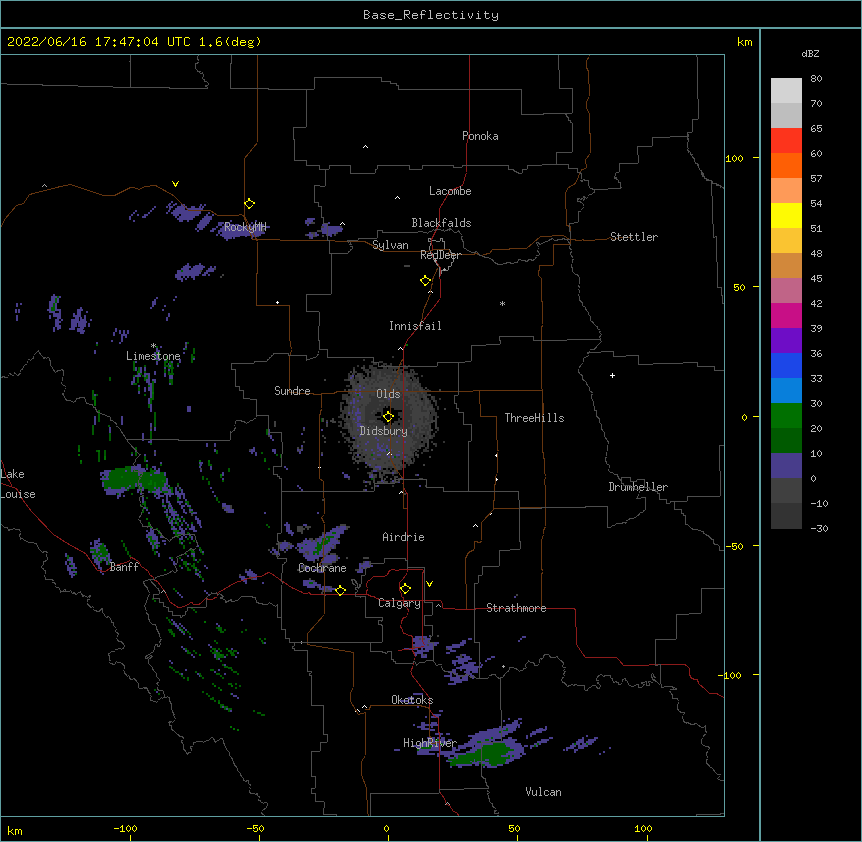Pick the magenta 39-42 dBZ legend swatch
The image size is (862, 842).
(786, 315)
